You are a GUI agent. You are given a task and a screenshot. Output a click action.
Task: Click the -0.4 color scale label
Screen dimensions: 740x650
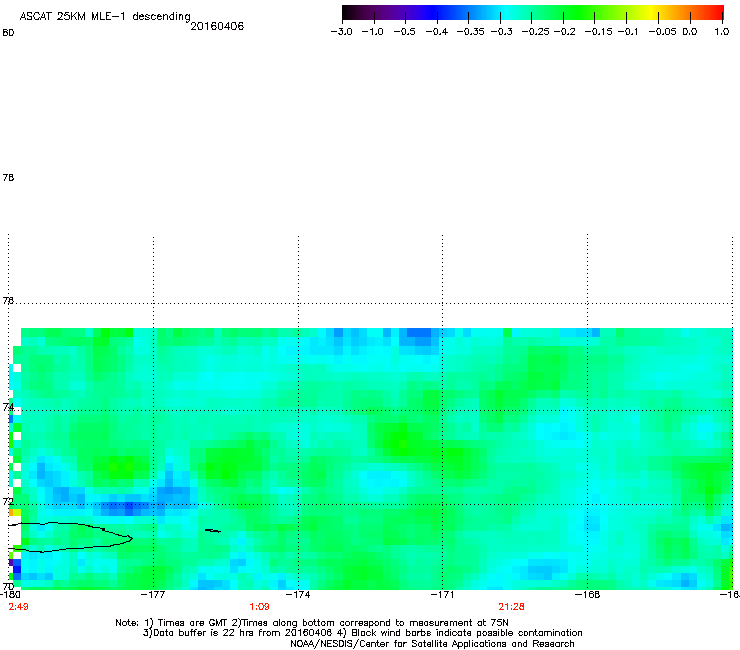point(437,32)
